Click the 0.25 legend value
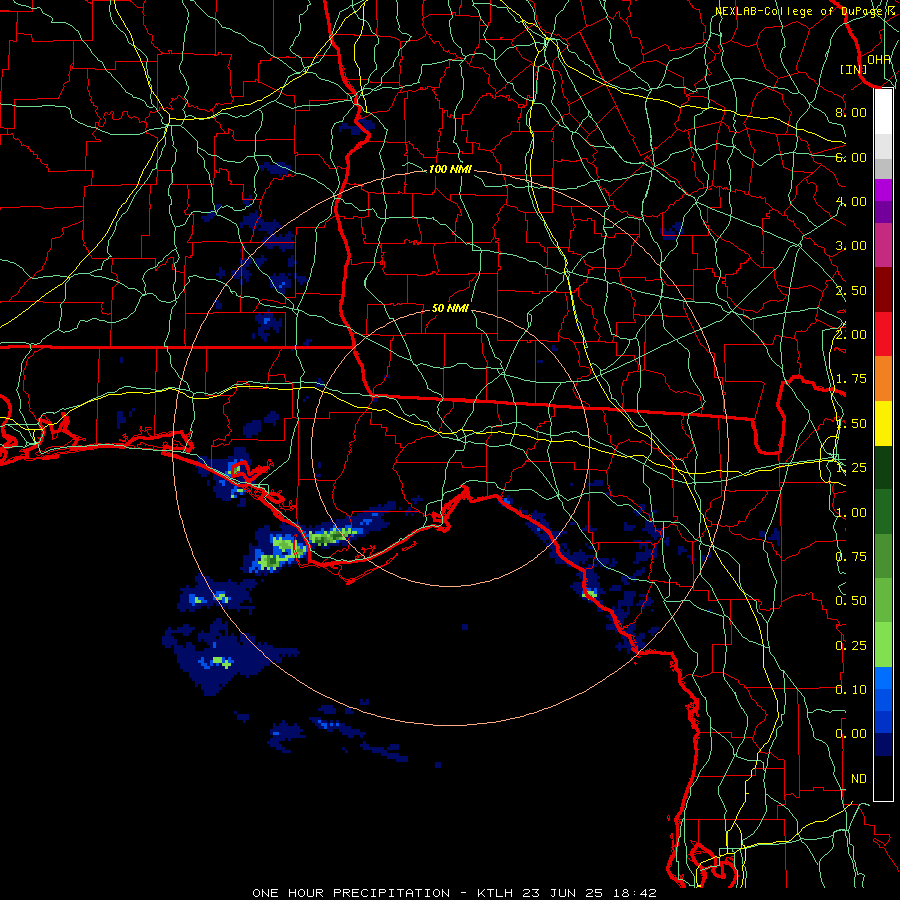This screenshot has height=900, width=900. [851, 646]
